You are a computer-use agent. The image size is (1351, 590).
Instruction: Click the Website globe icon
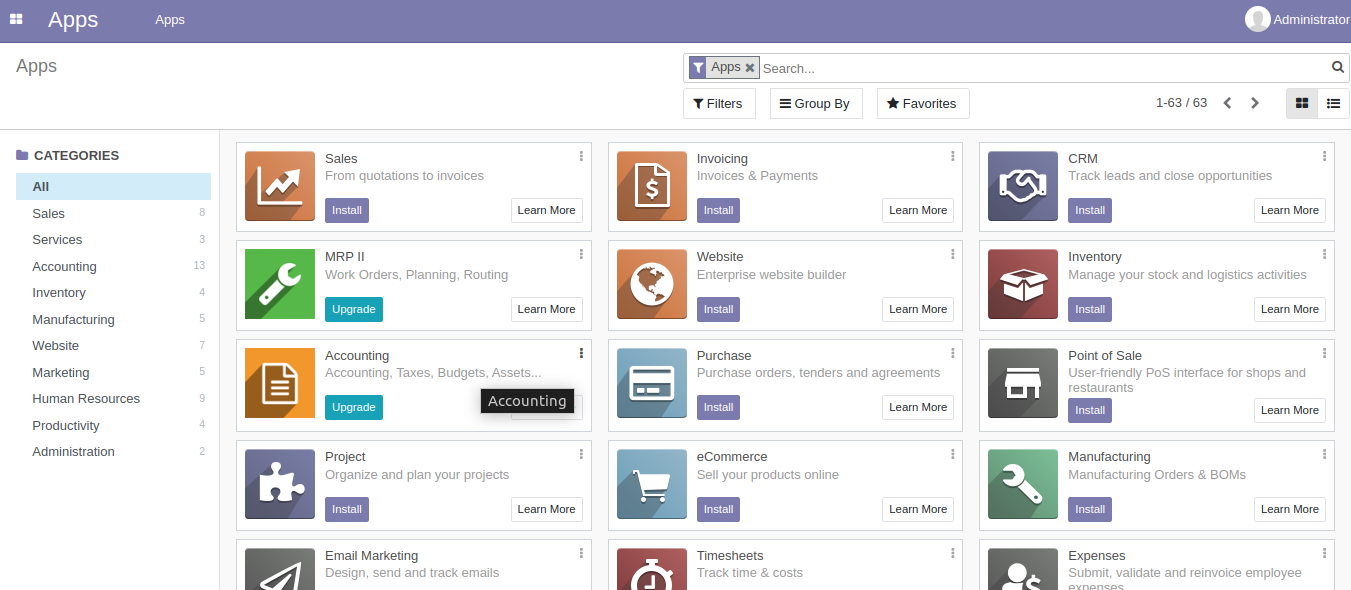(652, 284)
